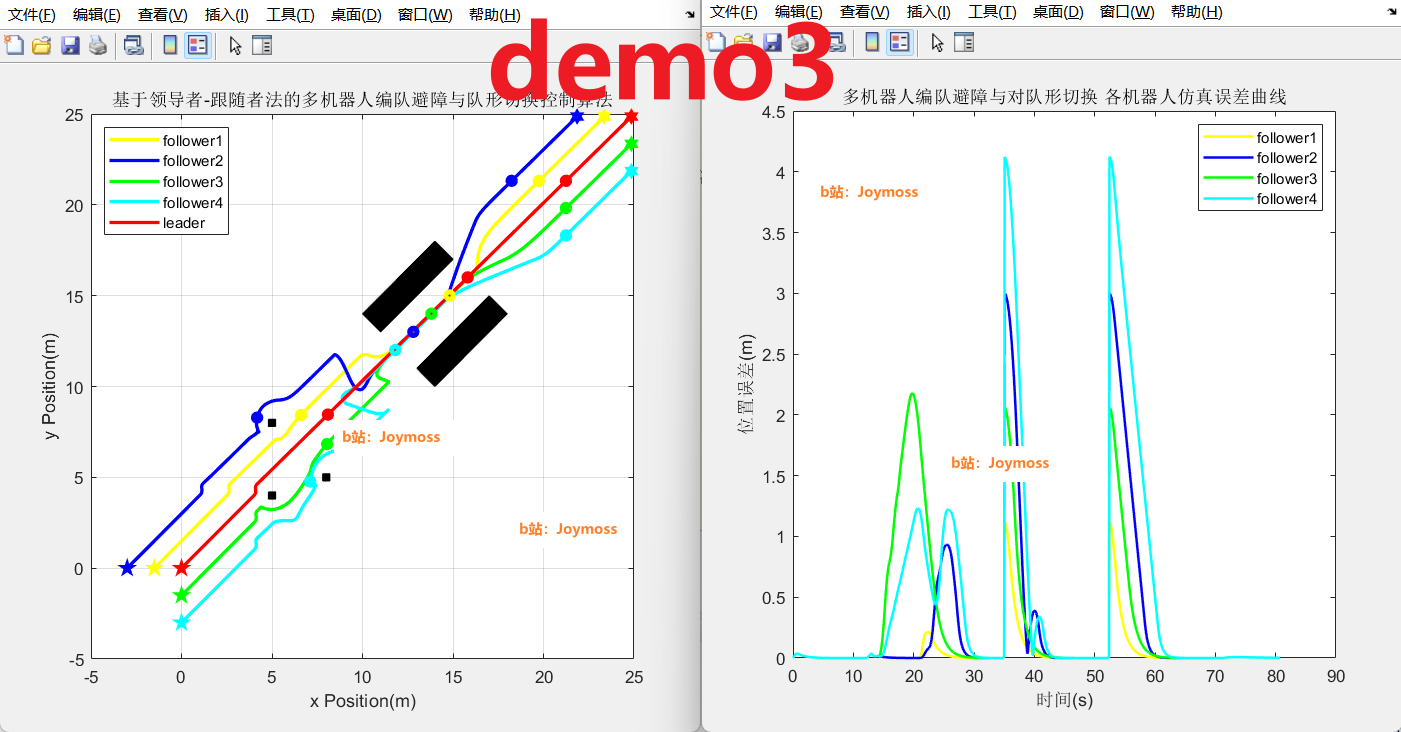Image resolution: width=1401 pixels, height=732 pixels.
Task: Print the left figure using printer icon
Action: coord(97,44)
